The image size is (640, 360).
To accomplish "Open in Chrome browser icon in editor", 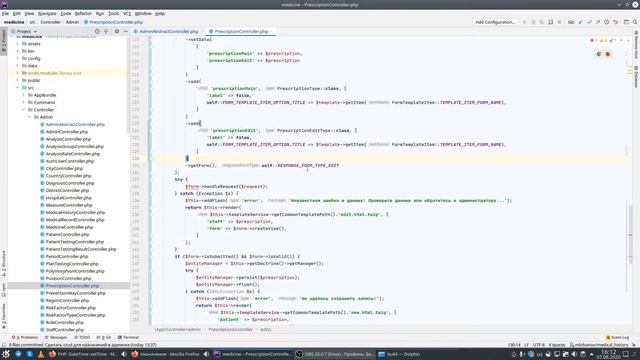I will tap(599, 54).
